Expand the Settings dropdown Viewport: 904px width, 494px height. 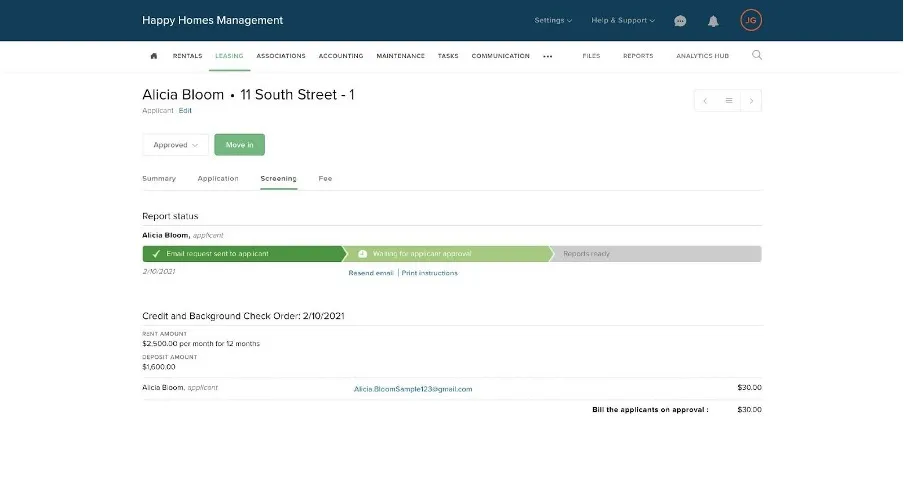(x=553, y=20)
